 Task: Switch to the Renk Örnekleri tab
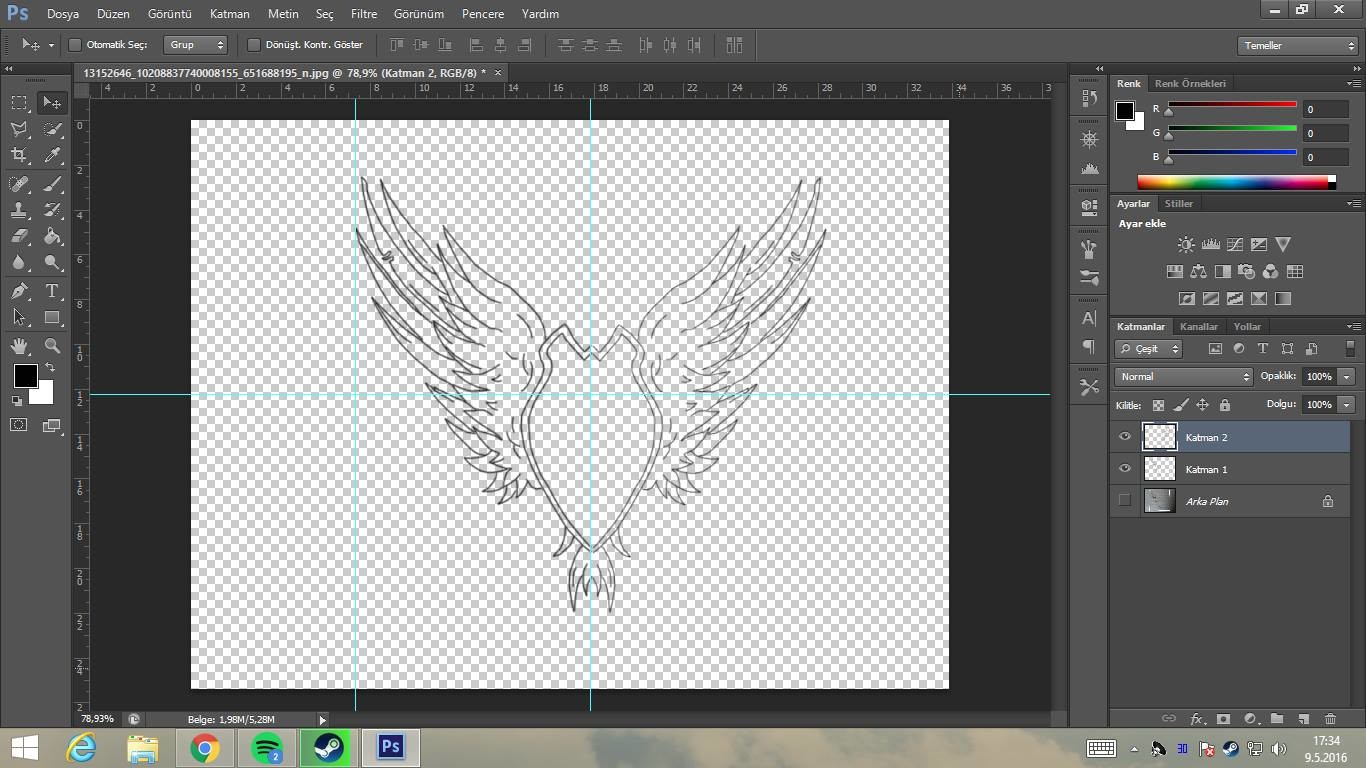(x=1190, y=84)
